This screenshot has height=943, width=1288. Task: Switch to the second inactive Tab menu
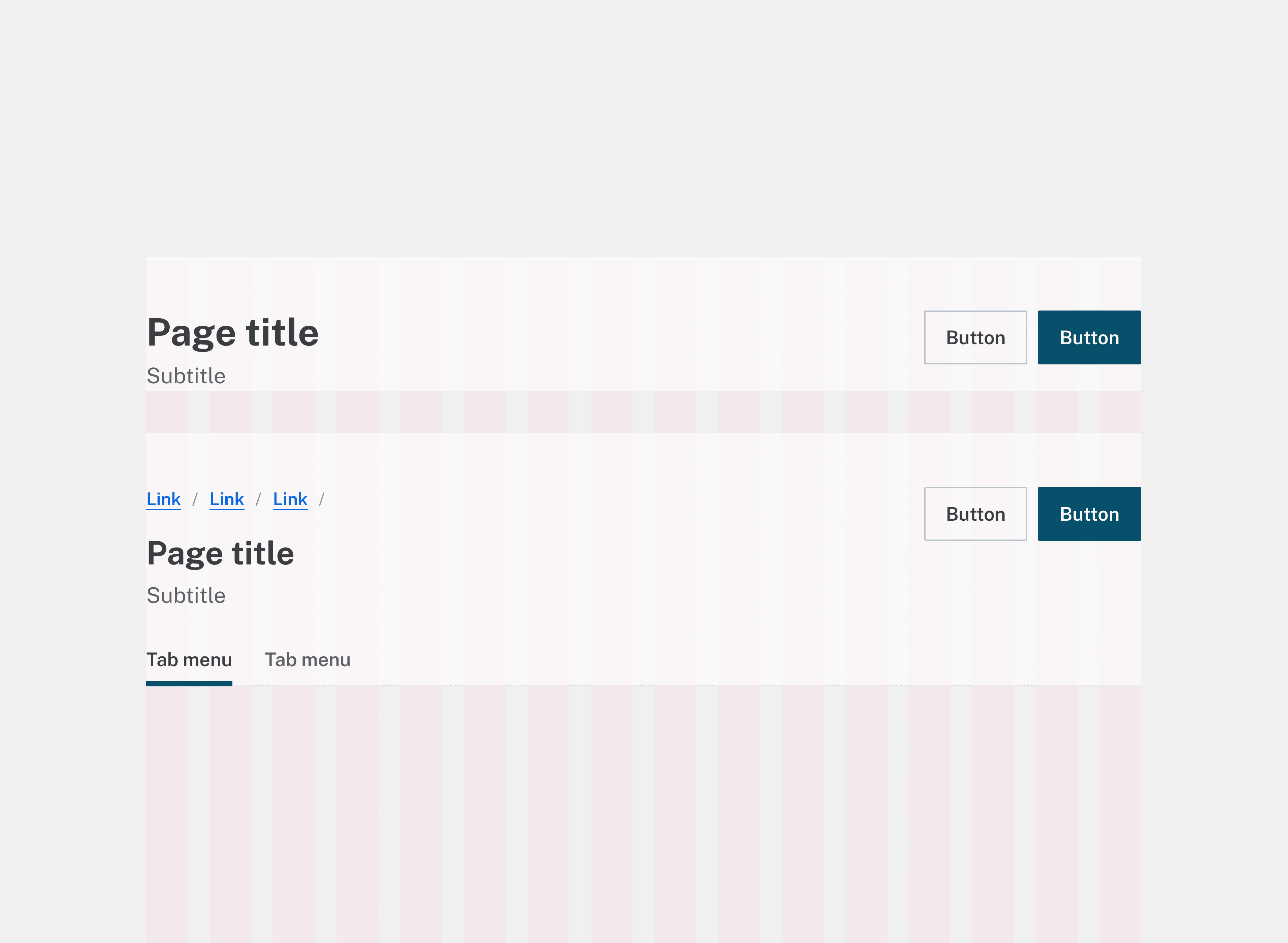pyautogui.click(x=307, y=660)
